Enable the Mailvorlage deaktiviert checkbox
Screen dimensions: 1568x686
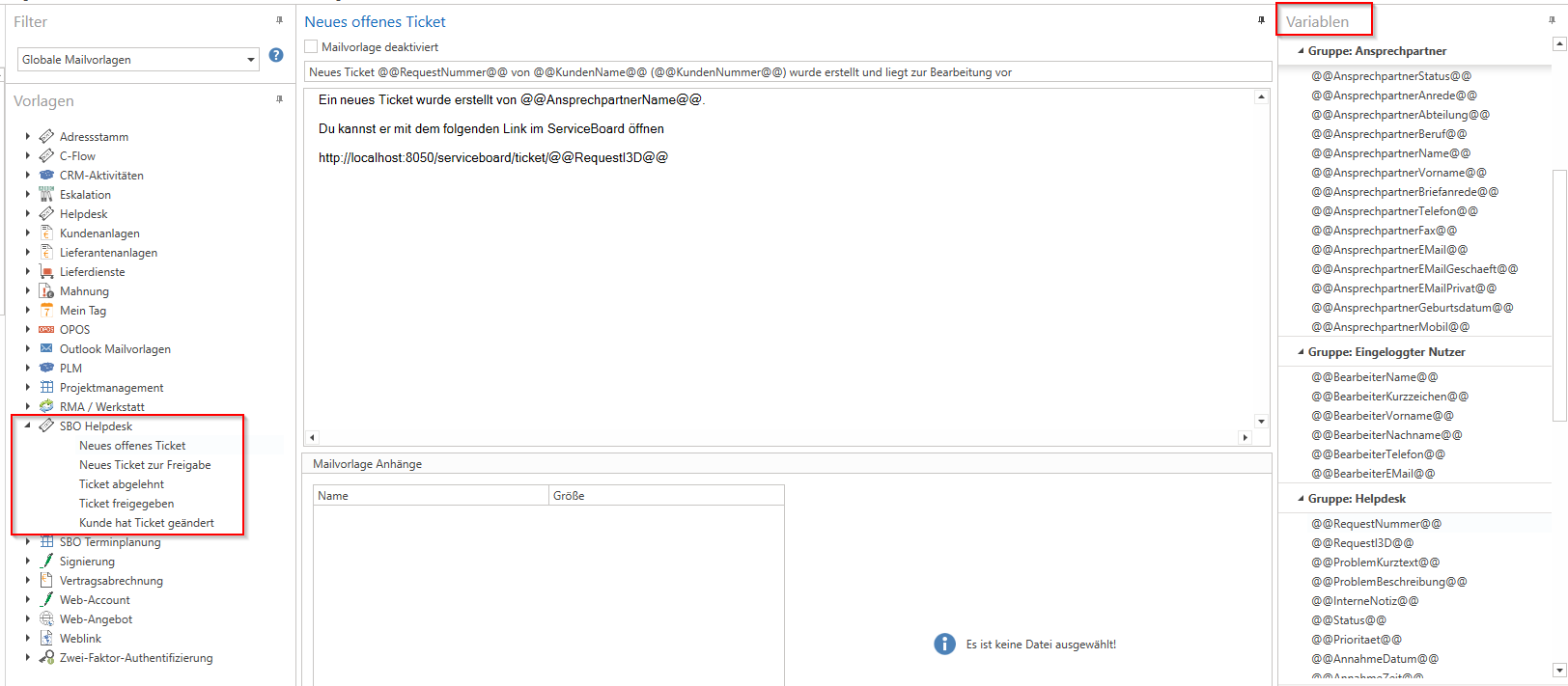coord(311,47)
